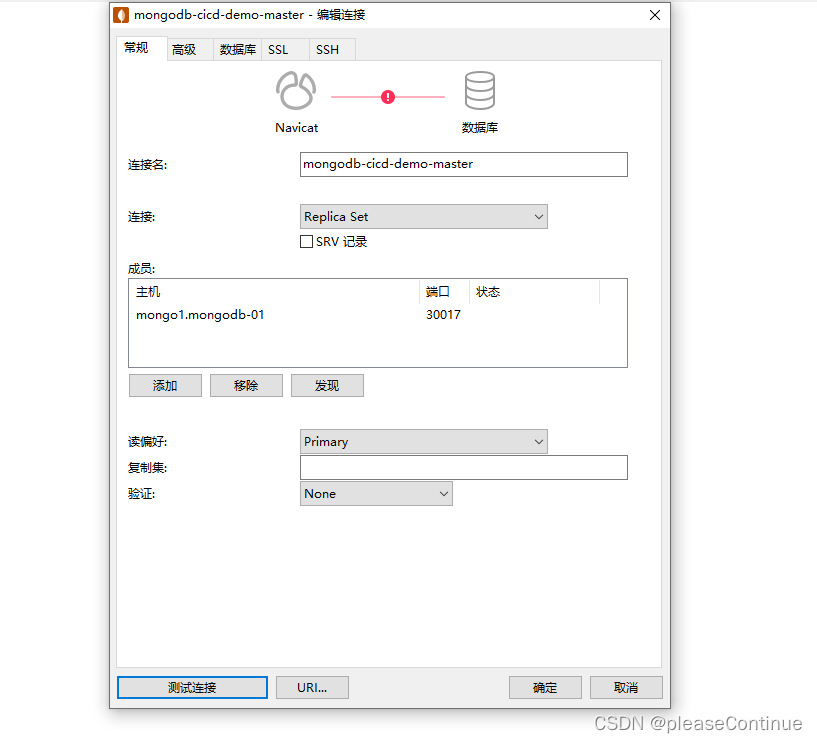Open the SSL tab

[x=280, y=48]
